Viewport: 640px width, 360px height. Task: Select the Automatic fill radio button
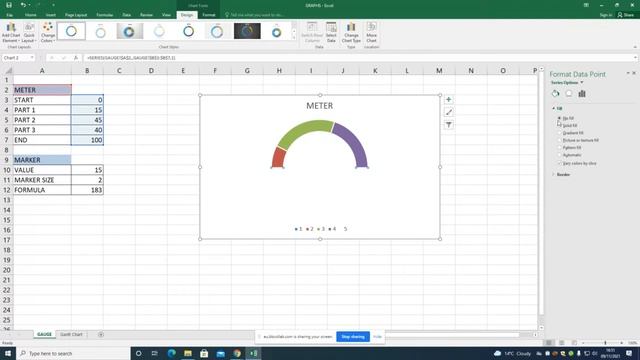click(x=559, y=155)
